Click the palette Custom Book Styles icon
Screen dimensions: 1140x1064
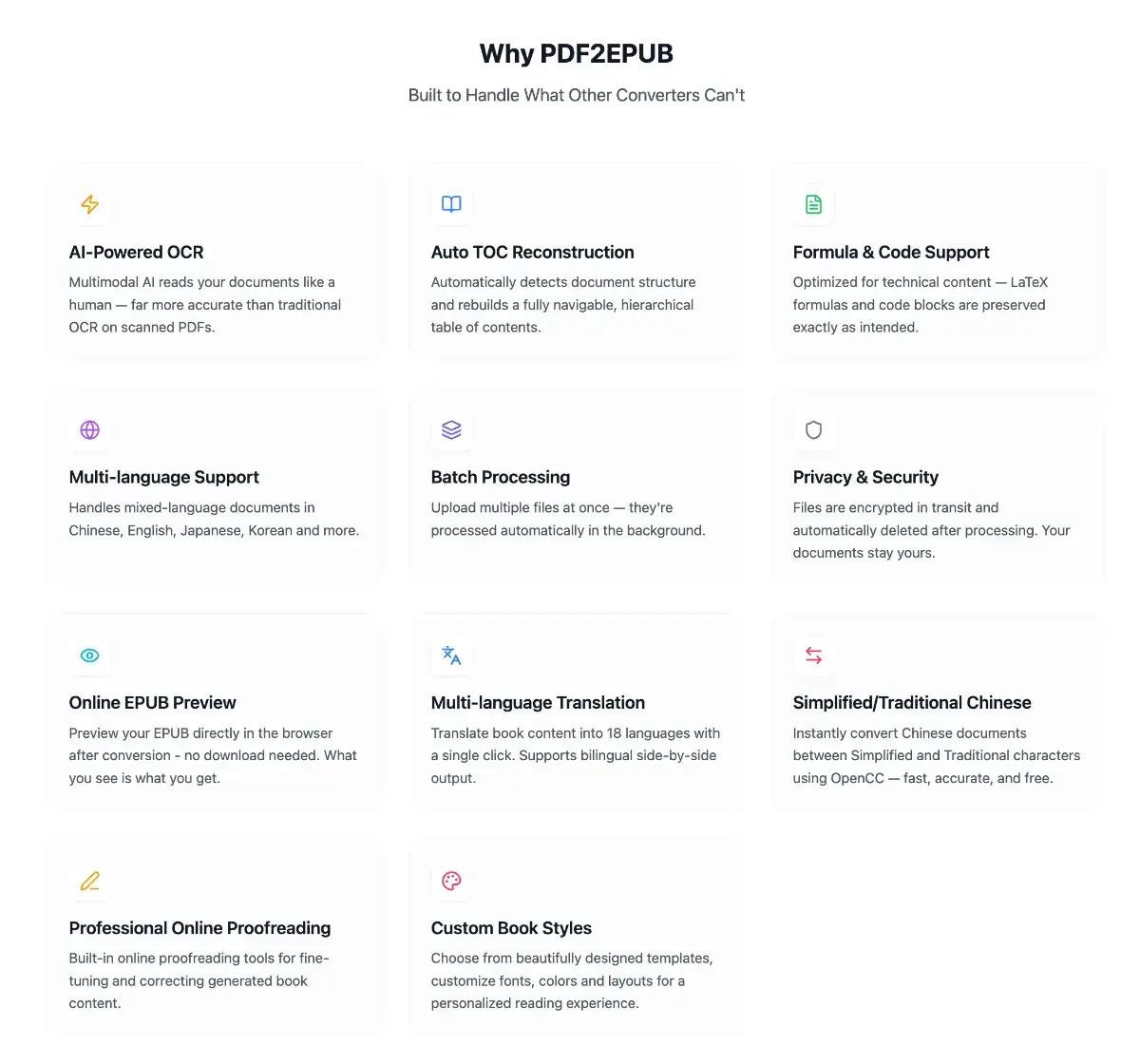452,881
